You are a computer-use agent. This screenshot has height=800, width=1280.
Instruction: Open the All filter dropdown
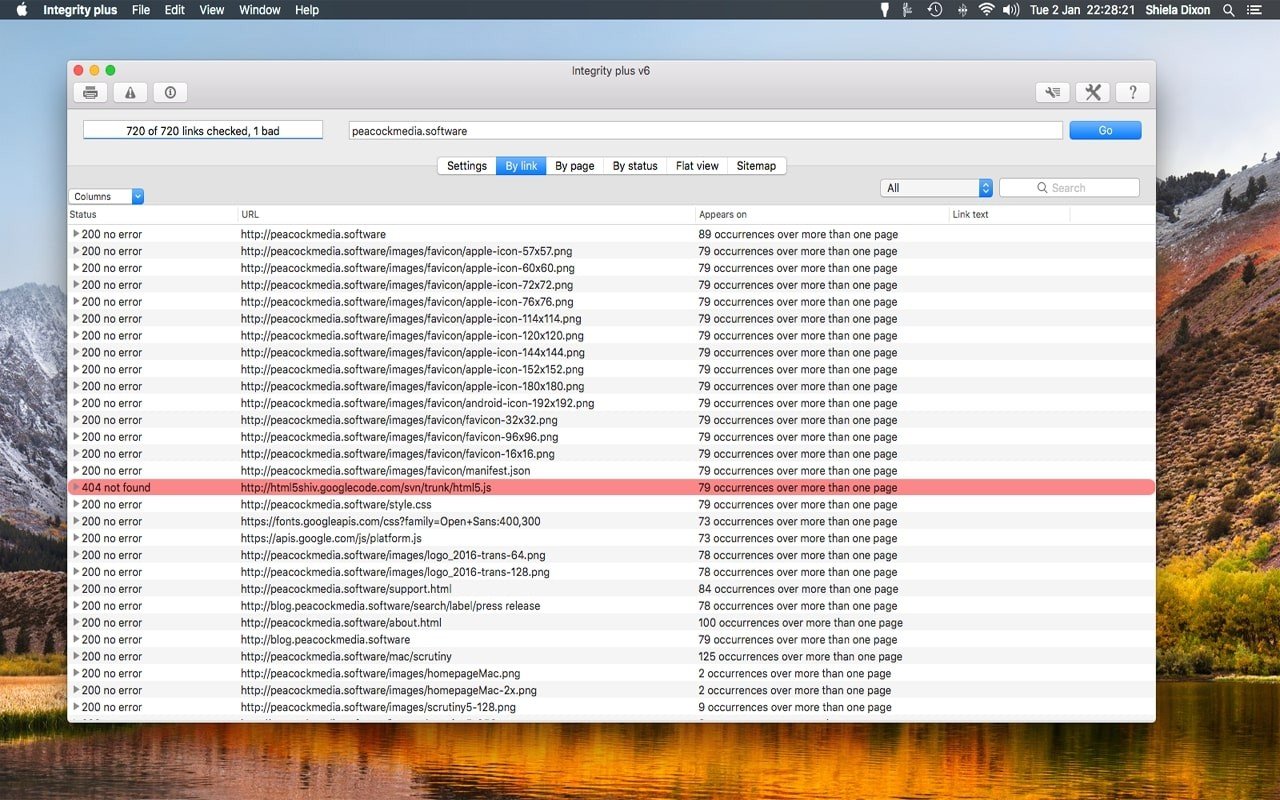click(x=936, y=188)
